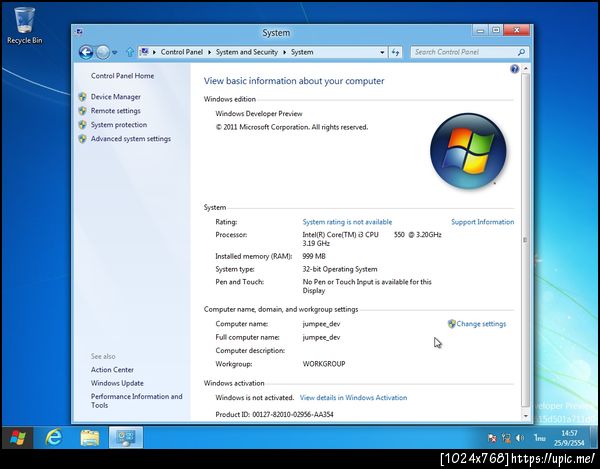This screenshot has height=469, width=600.
Task: Click the scroll up arrow of the System page
Action: [x=525, y=69]
